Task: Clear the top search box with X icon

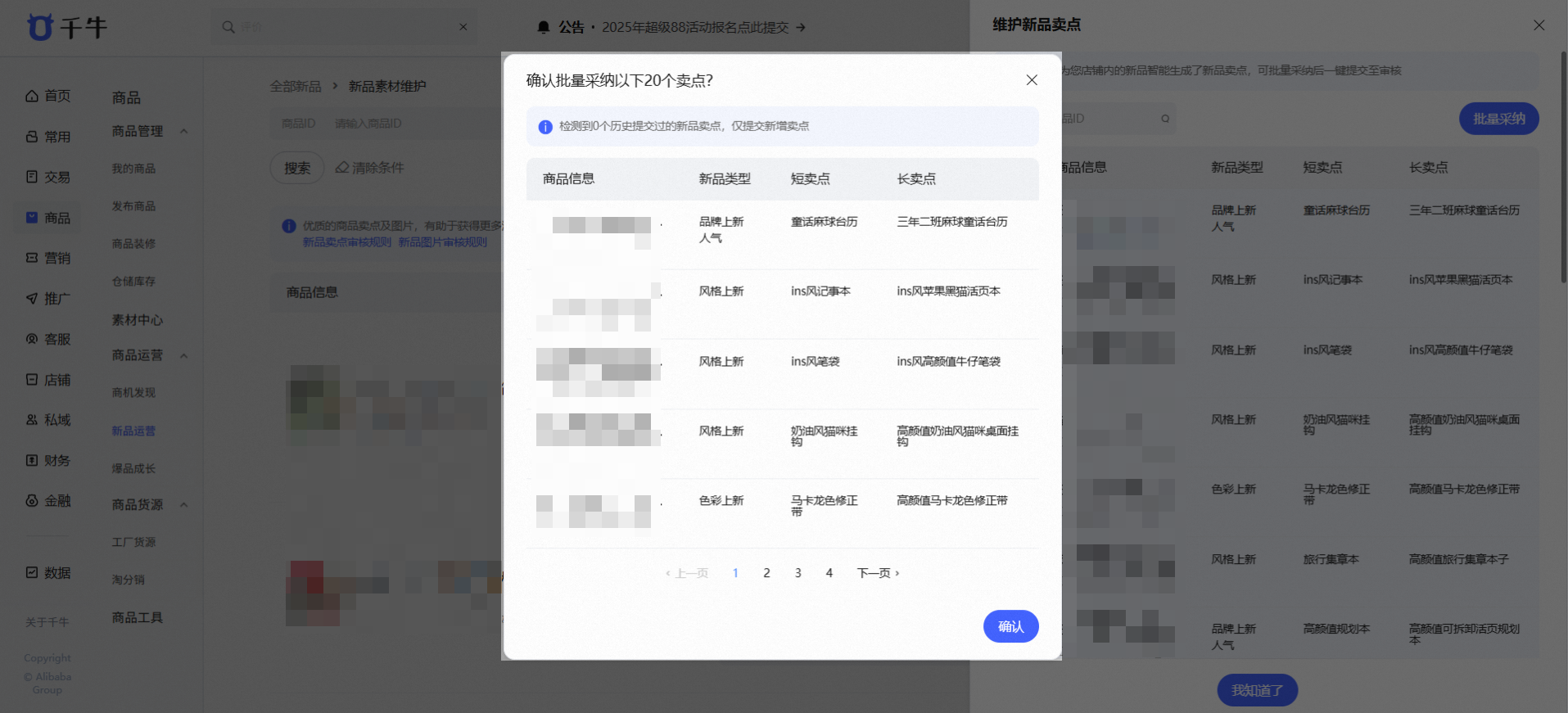Action: point(463,27)
